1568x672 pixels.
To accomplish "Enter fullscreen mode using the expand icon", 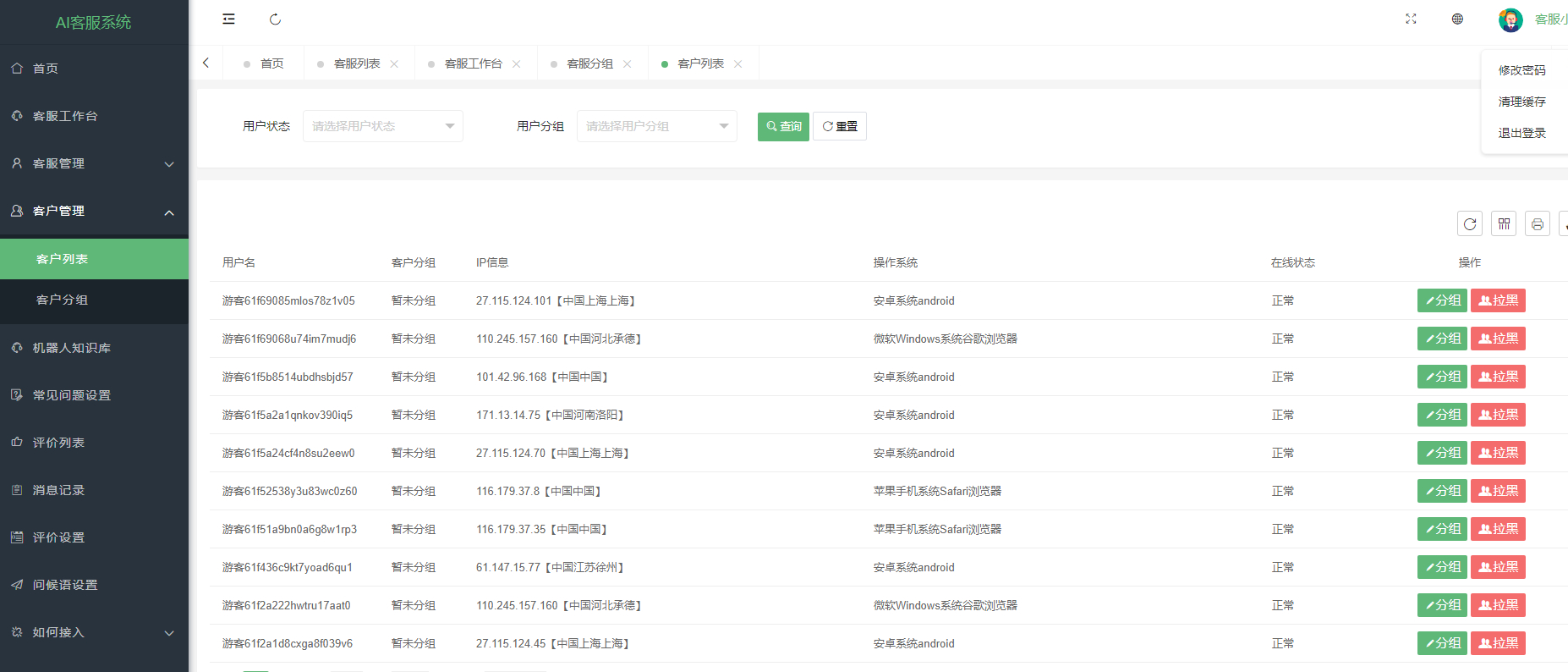I will (1411, 19).
